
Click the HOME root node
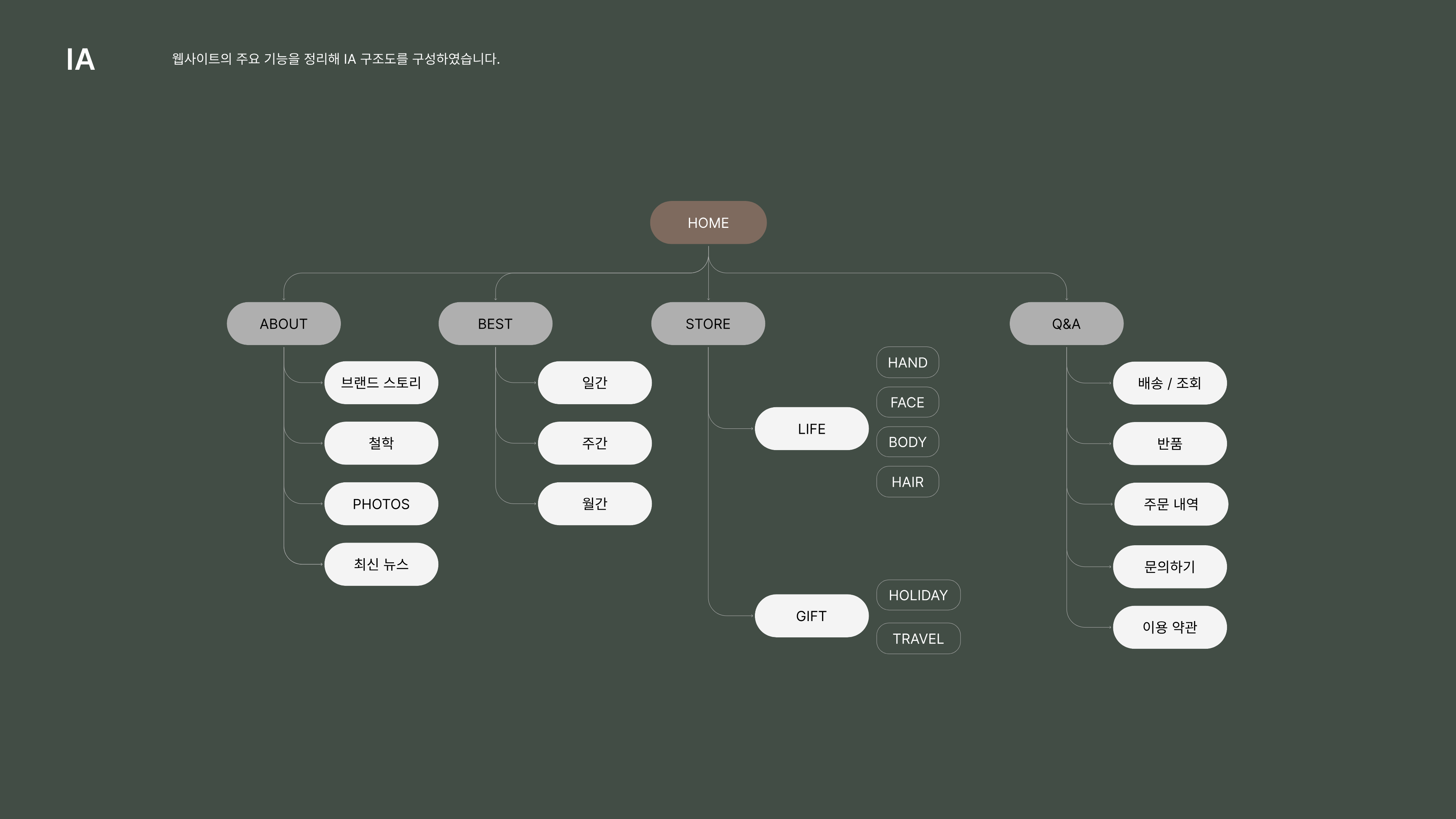click(x=708, y=223)
